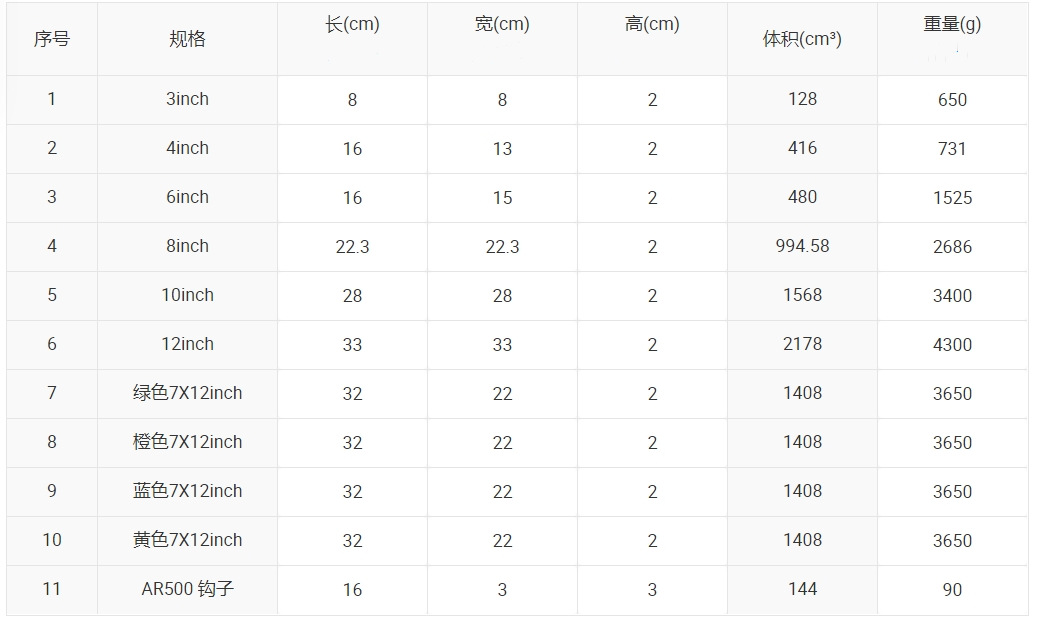Click the 蓝色7X12inch cell
Screen dimensions: 1041x624
coord(187,491)
